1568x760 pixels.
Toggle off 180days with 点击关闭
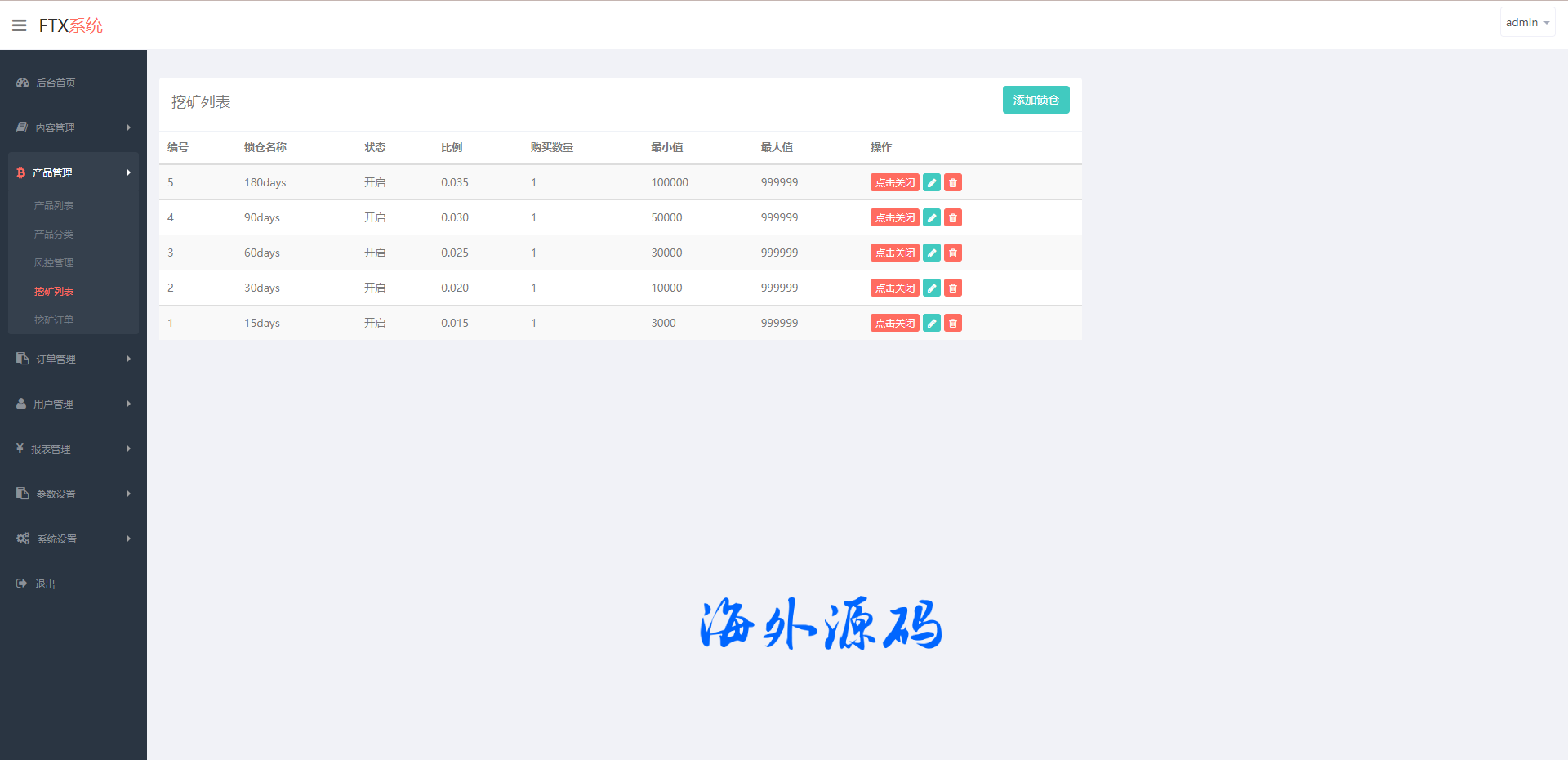tap(894, 182)
